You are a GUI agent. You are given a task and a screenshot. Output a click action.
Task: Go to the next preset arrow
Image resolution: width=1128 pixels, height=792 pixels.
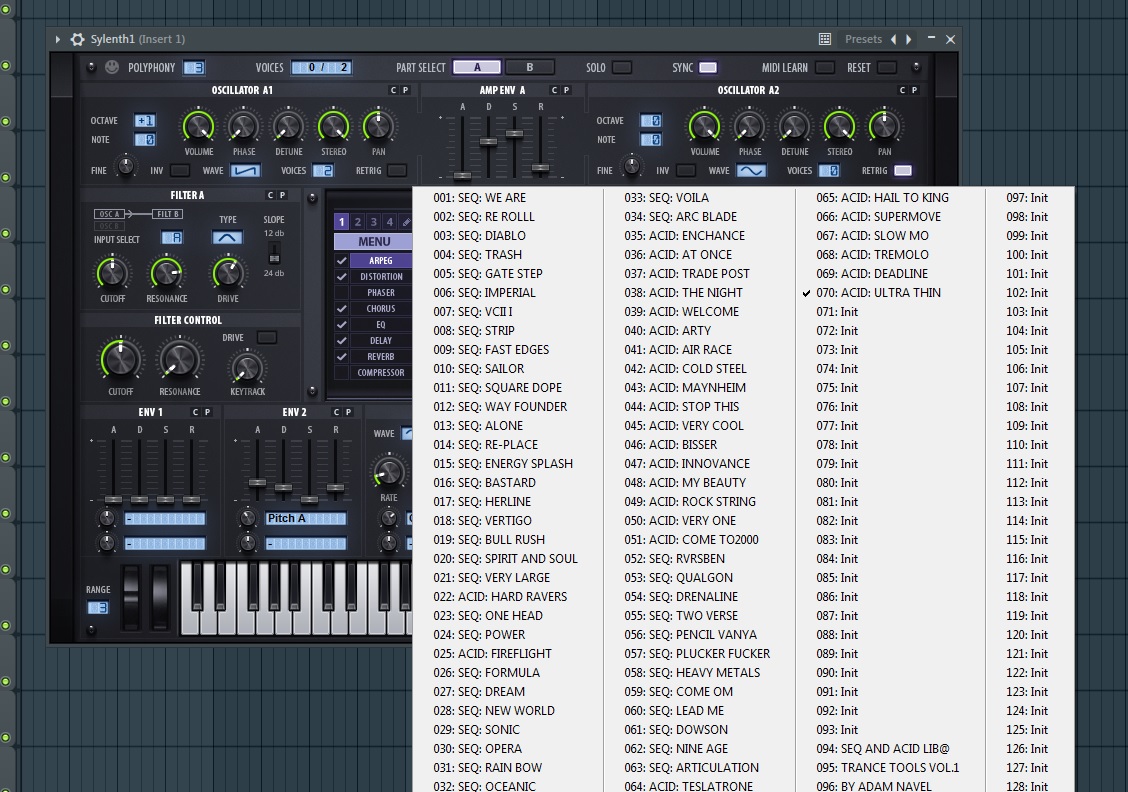[909, 40]
